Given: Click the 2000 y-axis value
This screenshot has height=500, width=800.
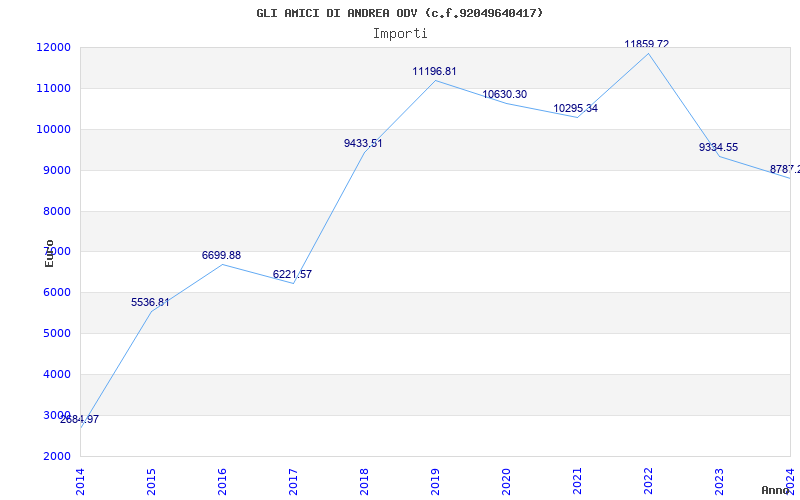Looking at the screenshot, I should 56,456.
